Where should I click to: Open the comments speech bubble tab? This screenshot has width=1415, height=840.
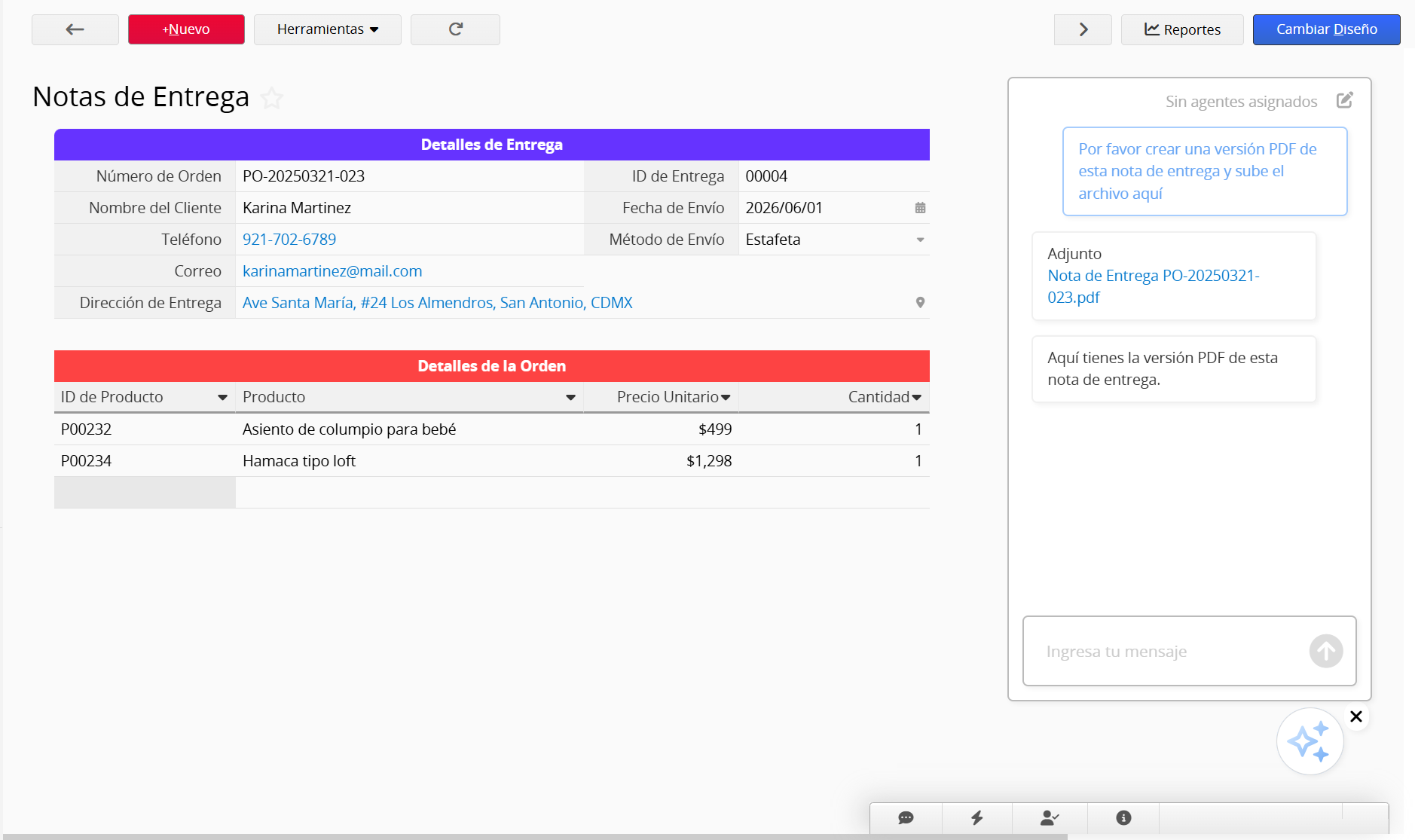click(x=906, y=817)
